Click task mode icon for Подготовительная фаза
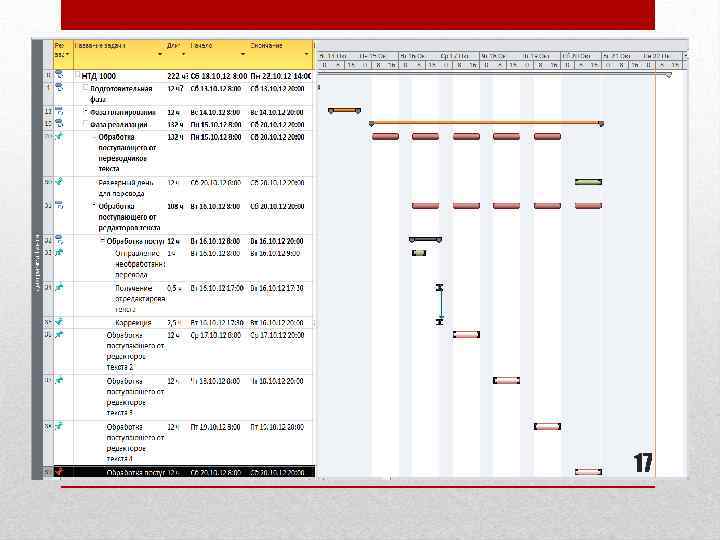The image size is (720, 540). click(x=60, y=87)
